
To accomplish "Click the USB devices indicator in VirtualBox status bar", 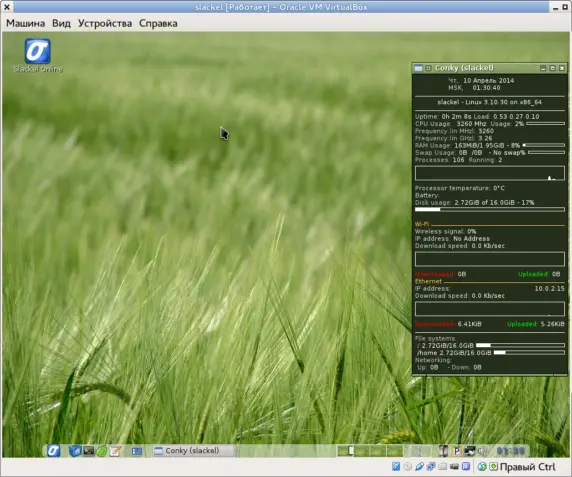I will [x=419, y=466].
